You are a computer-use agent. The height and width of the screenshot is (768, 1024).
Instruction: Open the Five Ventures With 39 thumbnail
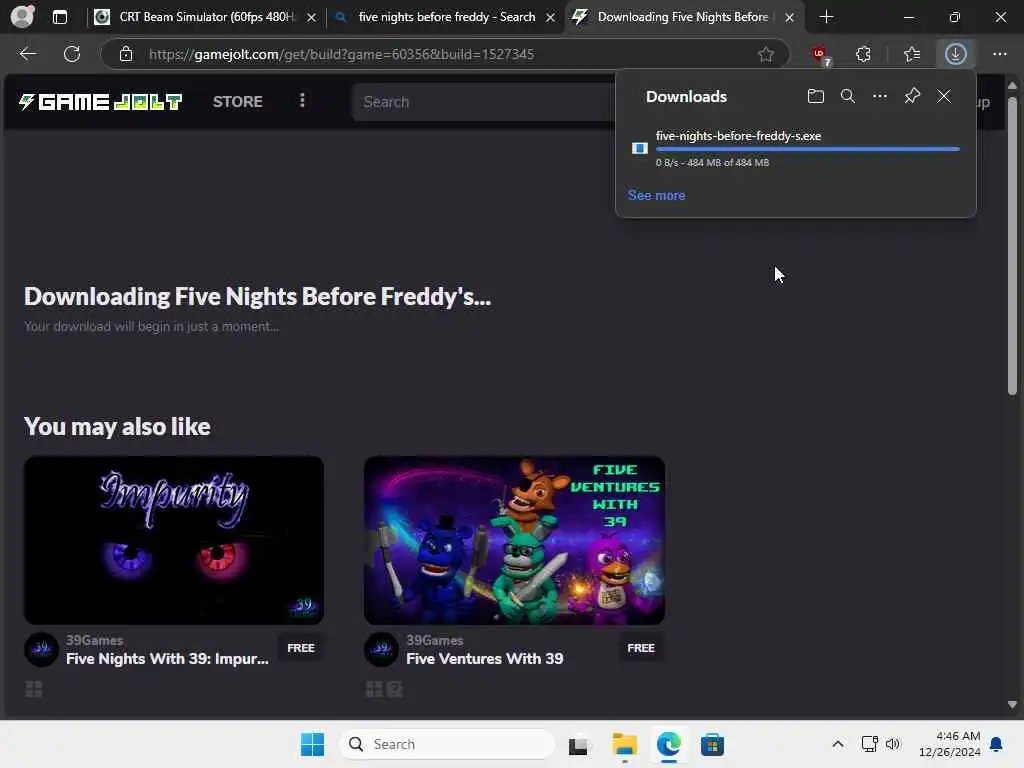[x=514, y=540]
